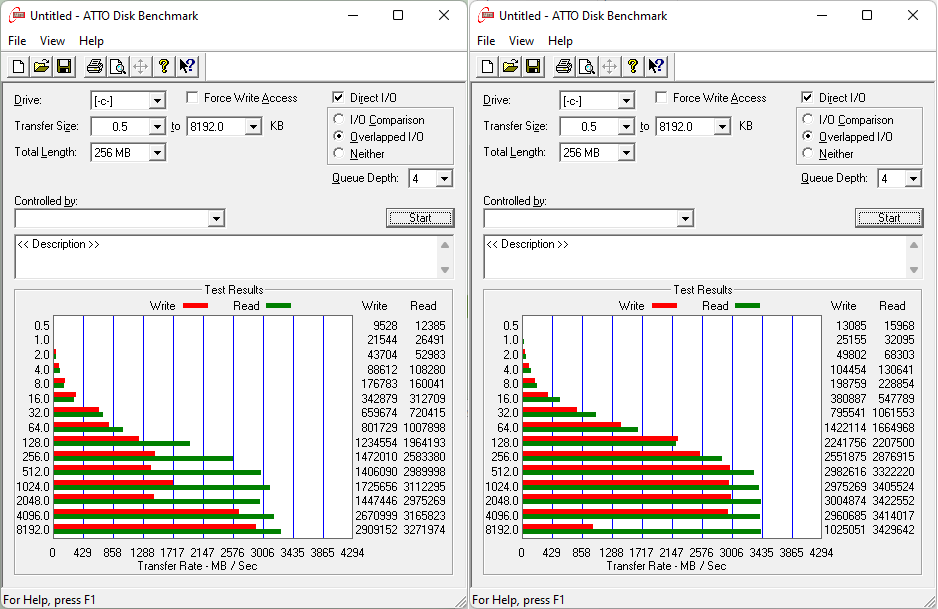The image size is (938, 609).
Task: Create a new benchmark file in the right window
Action: click(x=488, y=66)
